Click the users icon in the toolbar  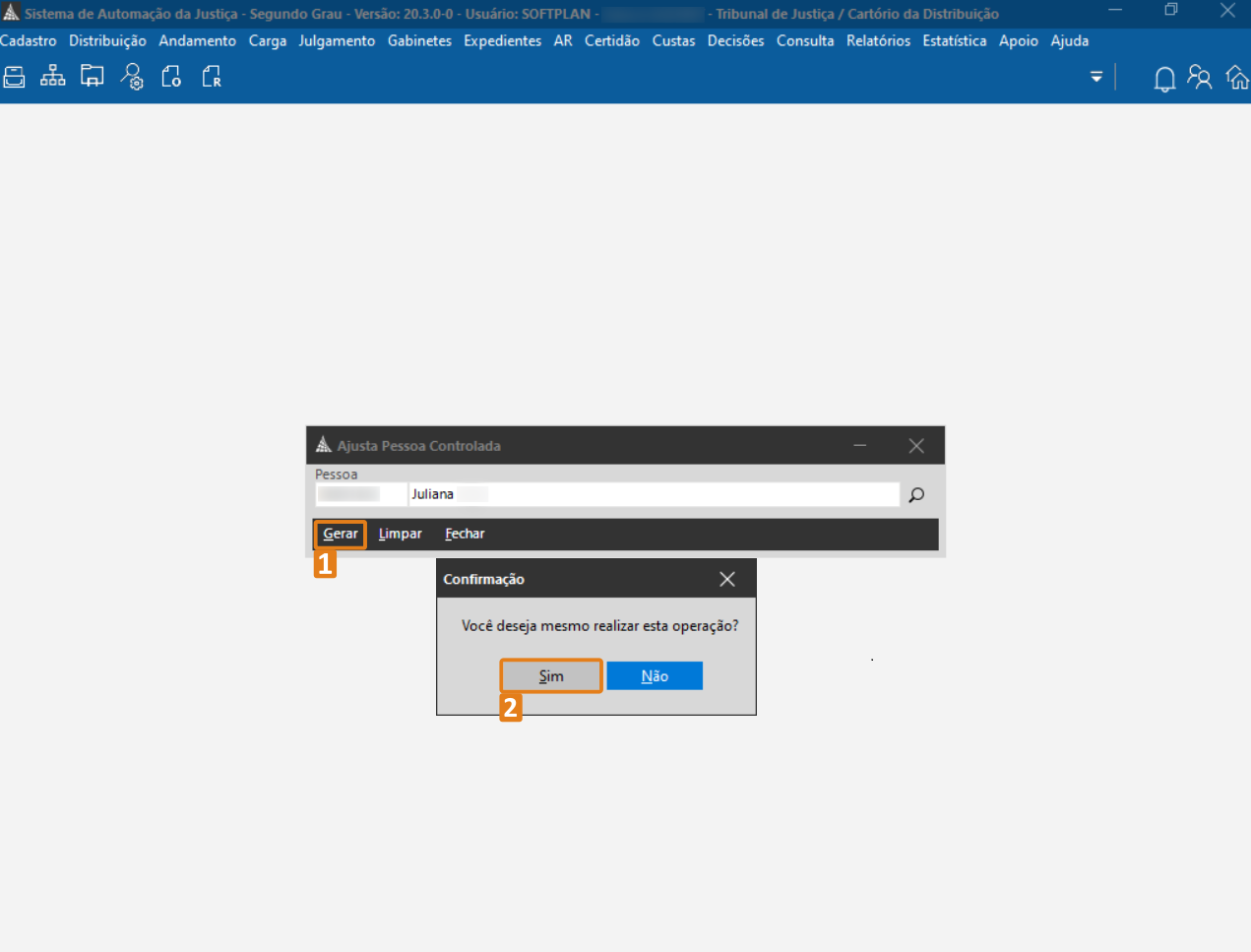[1200, 78]
